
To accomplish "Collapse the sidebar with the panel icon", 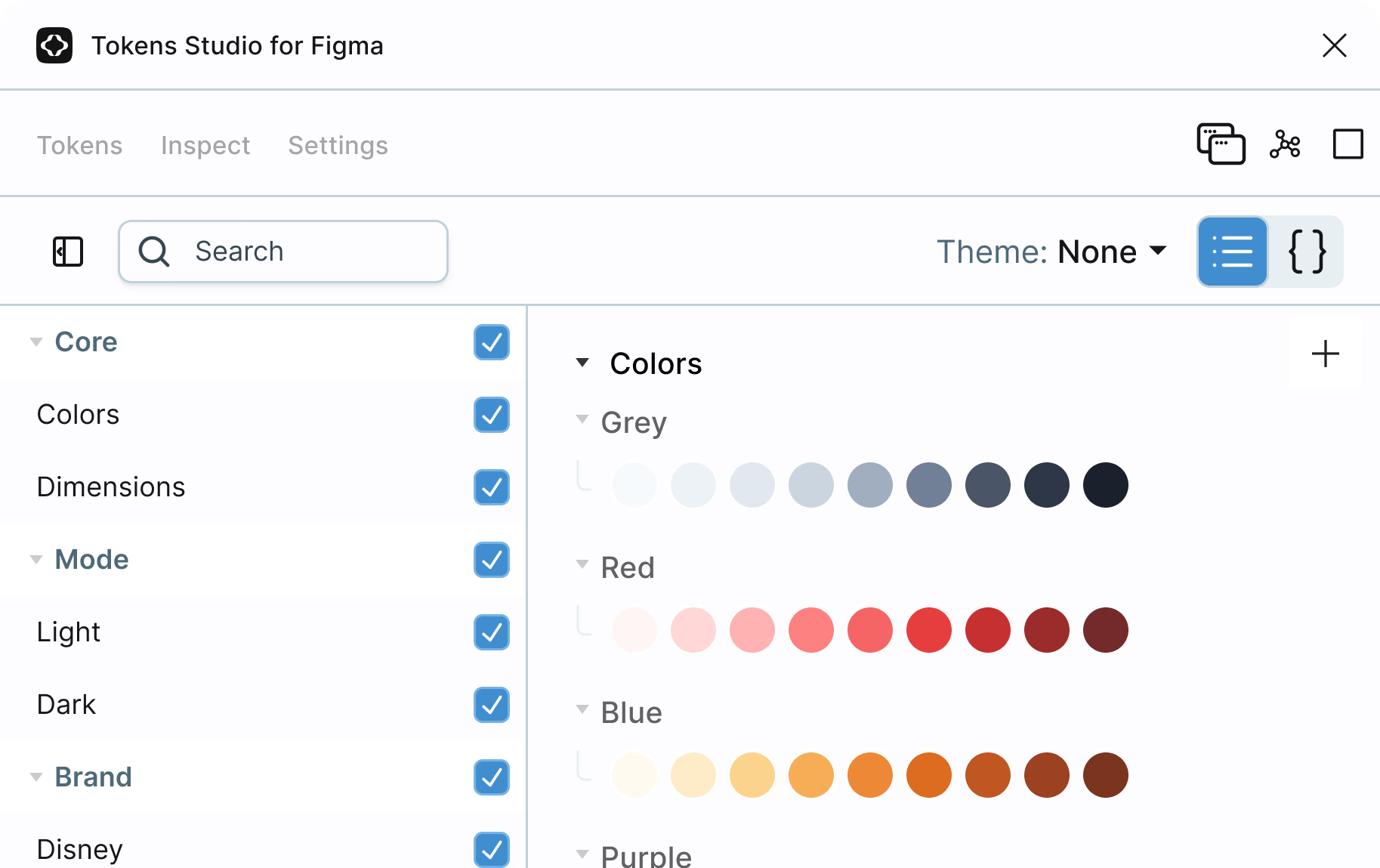I will pyautogui.click(x=68, y=252).
